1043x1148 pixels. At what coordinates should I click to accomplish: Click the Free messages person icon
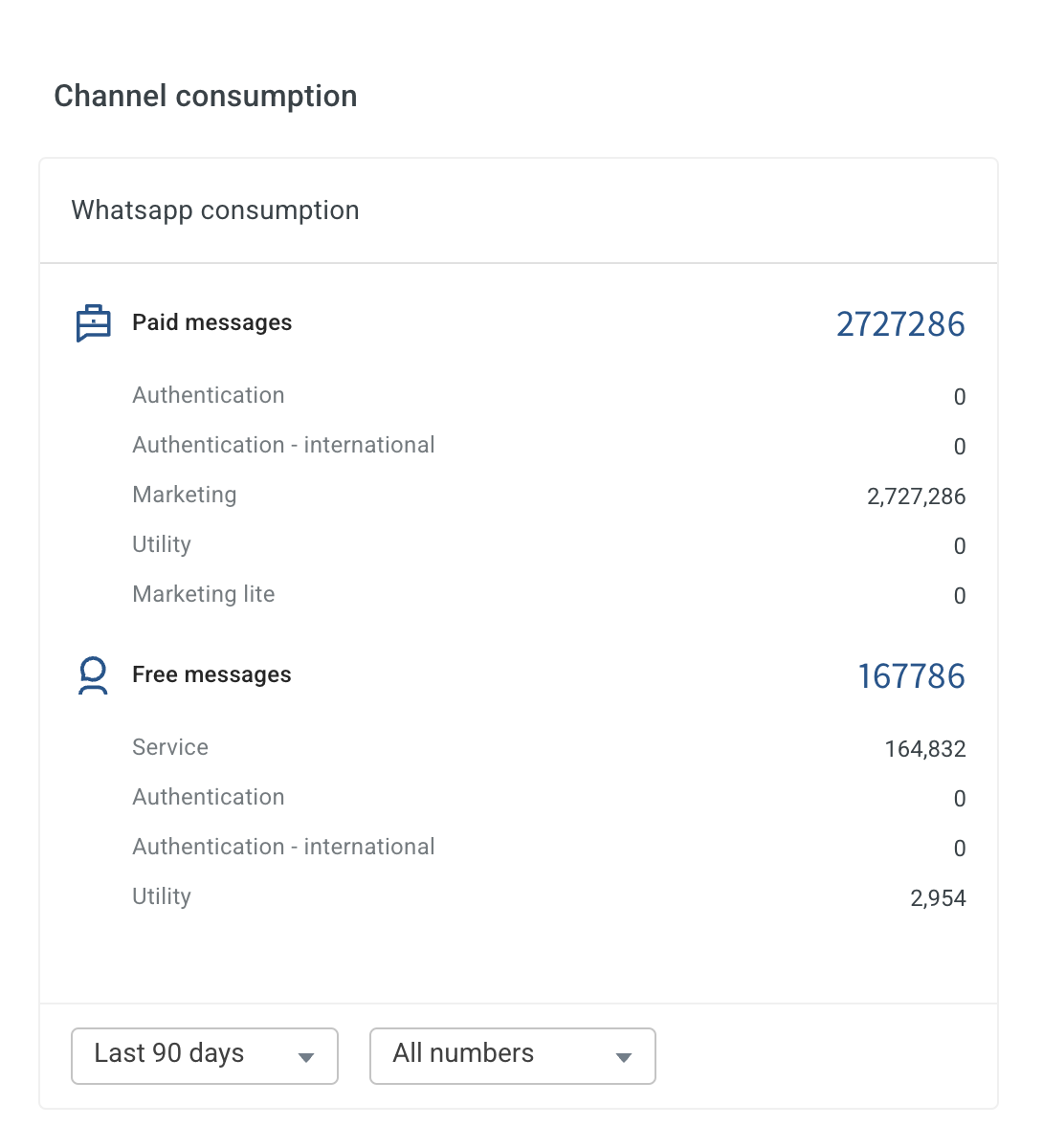tap(93, 675)
